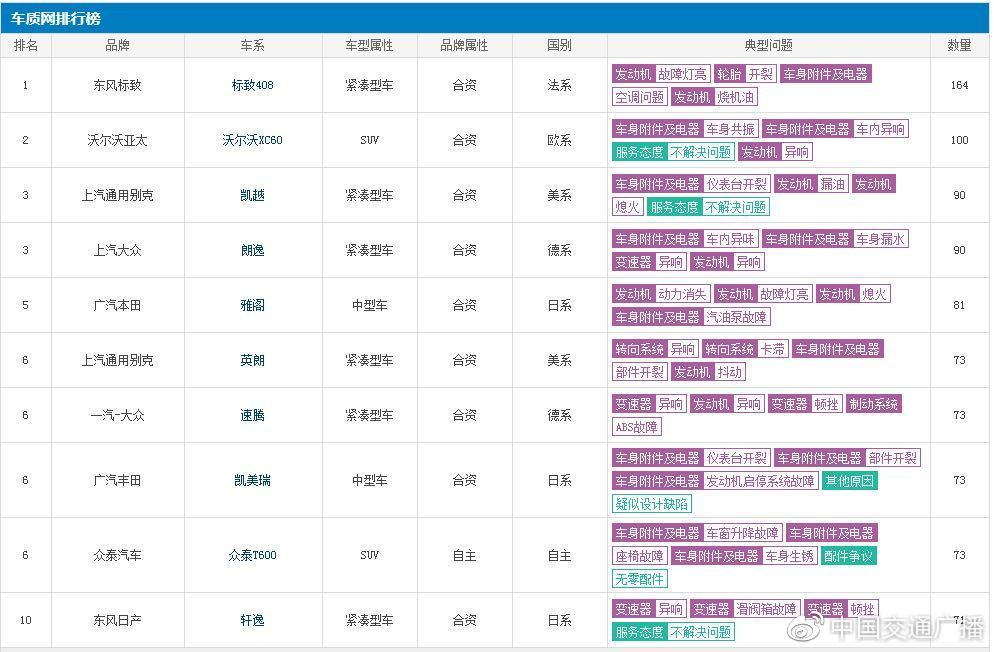Select the 法系 country cell
Viewport: 994px width, 652px height.
click(x=559, y=85)
